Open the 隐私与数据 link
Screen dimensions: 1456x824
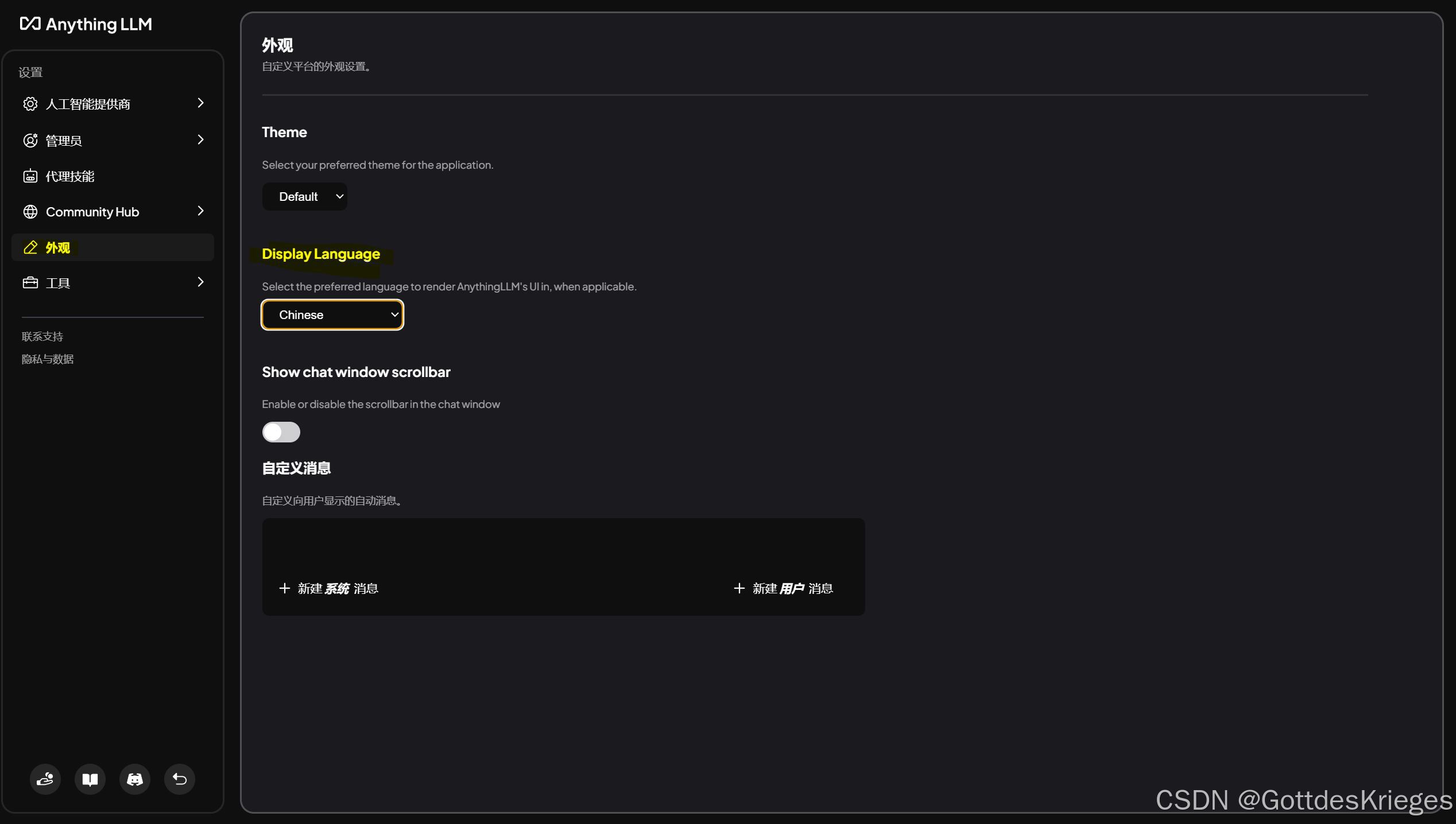(48, 359)
